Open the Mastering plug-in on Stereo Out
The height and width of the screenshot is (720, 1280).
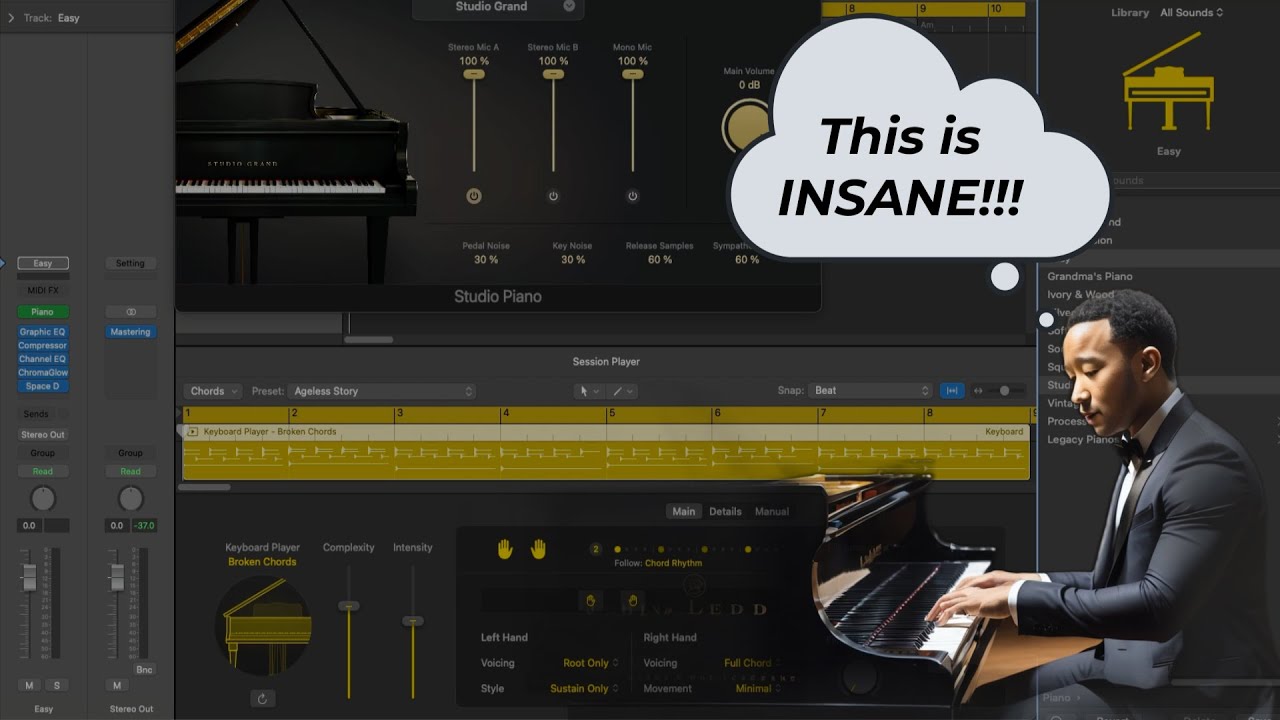coord(130,332)
